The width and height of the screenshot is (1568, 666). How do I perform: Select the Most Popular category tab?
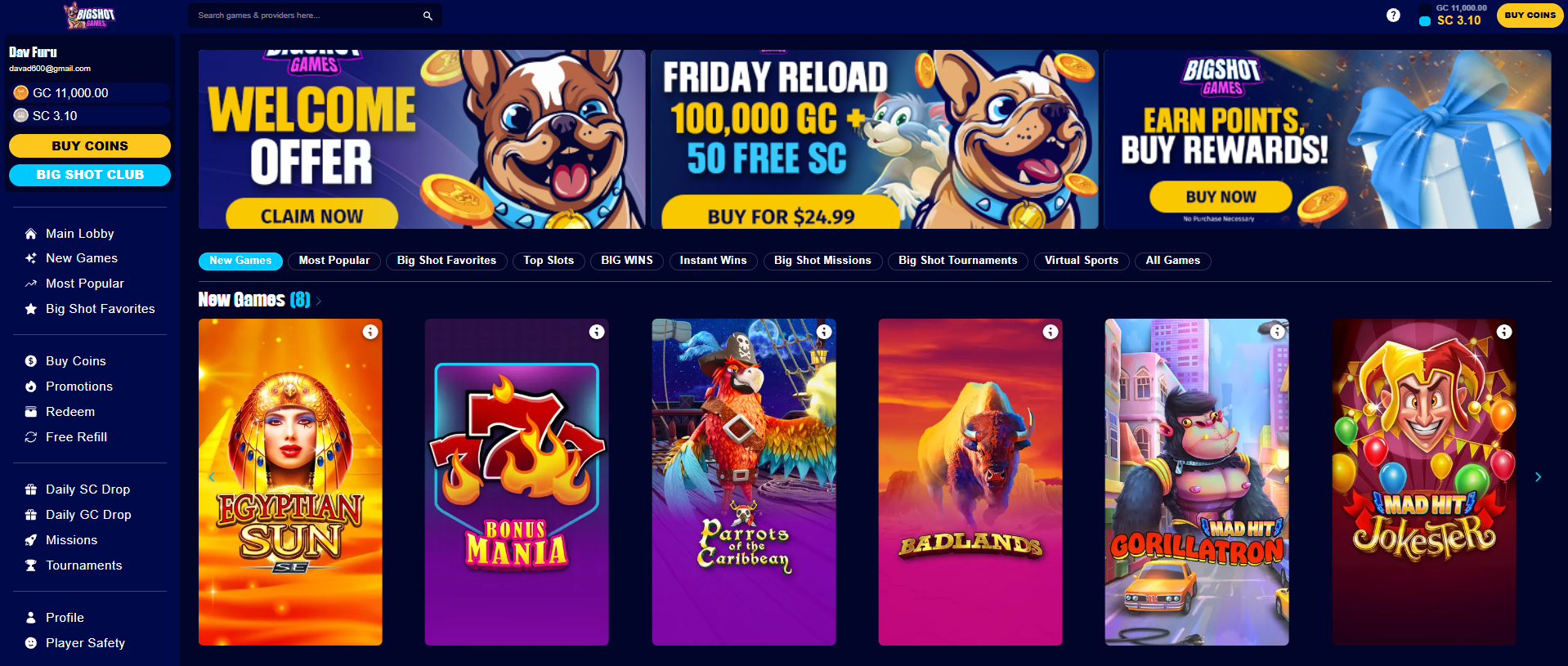[x=334, y=261]
